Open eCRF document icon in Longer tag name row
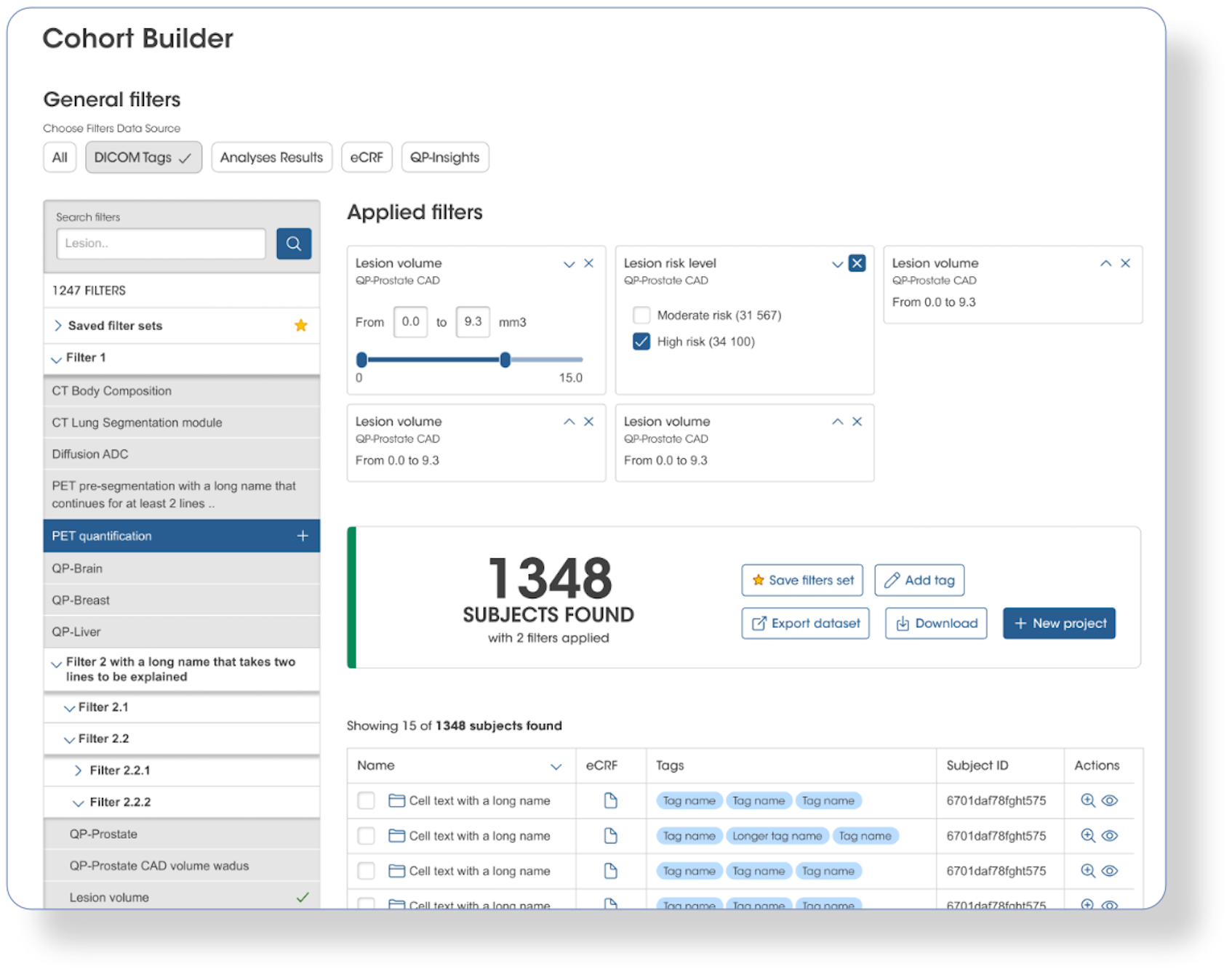The image size is (1232, 977). click(611, 835)
